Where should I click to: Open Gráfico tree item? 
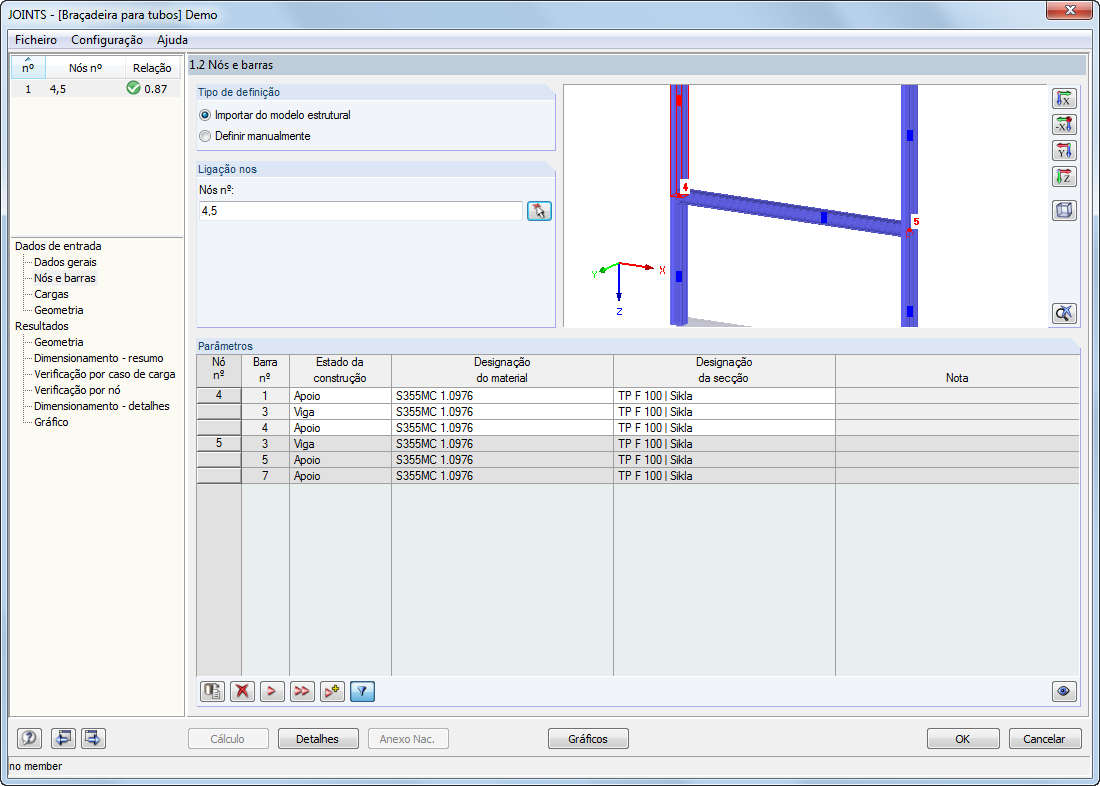(51, 422)
